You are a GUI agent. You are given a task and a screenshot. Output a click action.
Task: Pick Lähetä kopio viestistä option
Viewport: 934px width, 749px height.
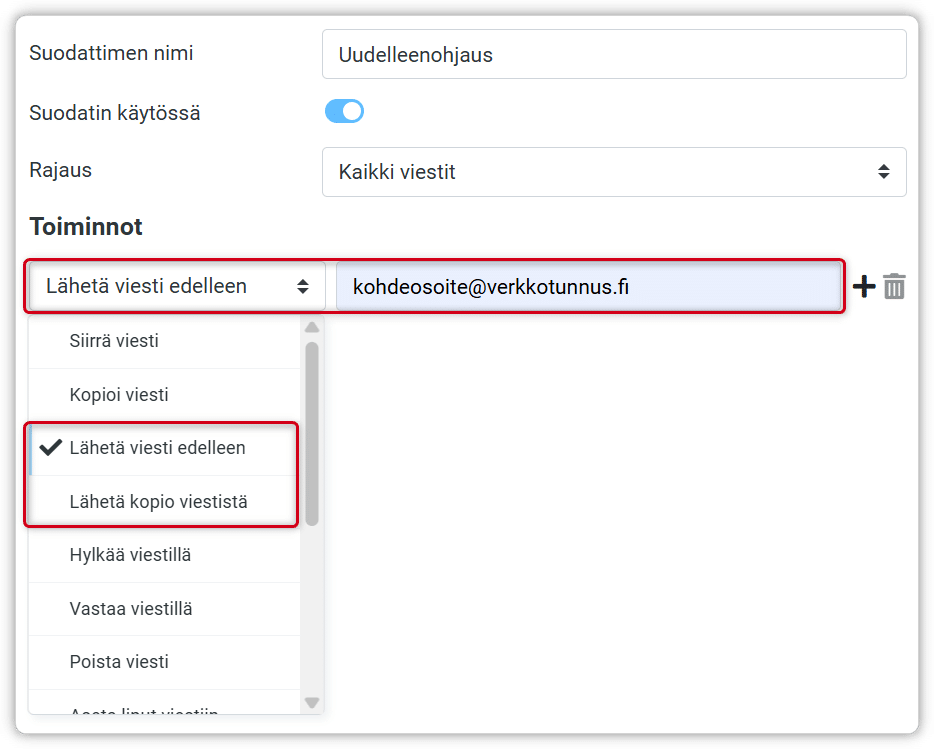pyautogui.click(x=158, y=501)
